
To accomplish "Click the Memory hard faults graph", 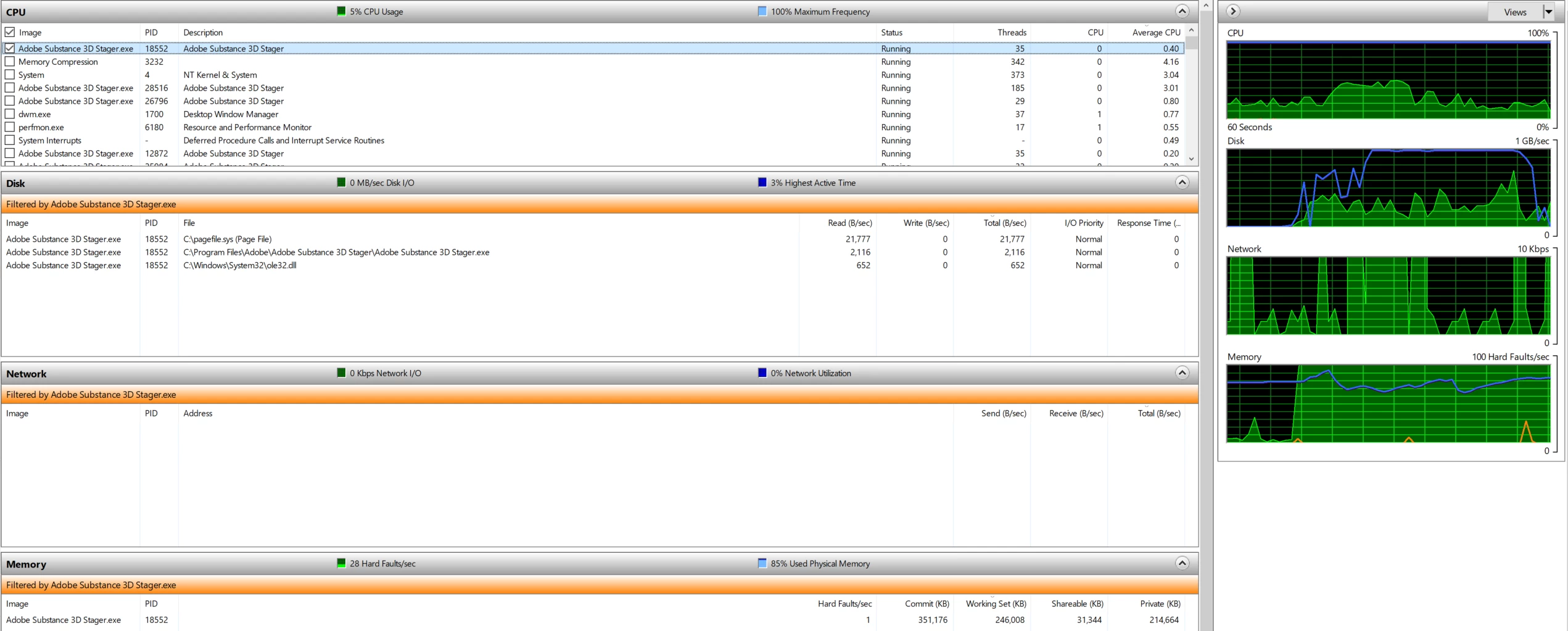I will tap(1388, 403).
